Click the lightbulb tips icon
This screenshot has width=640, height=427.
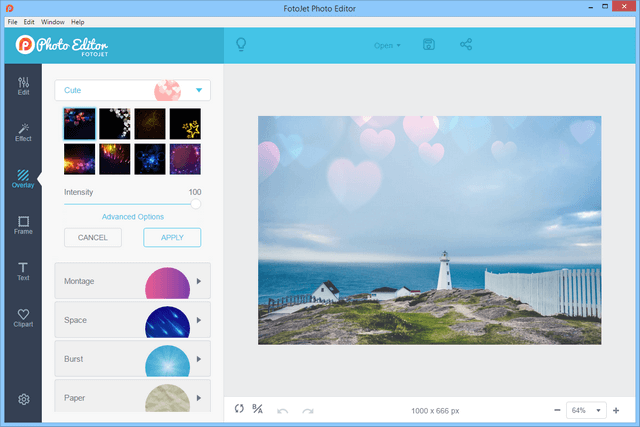(x=240, y=45)
